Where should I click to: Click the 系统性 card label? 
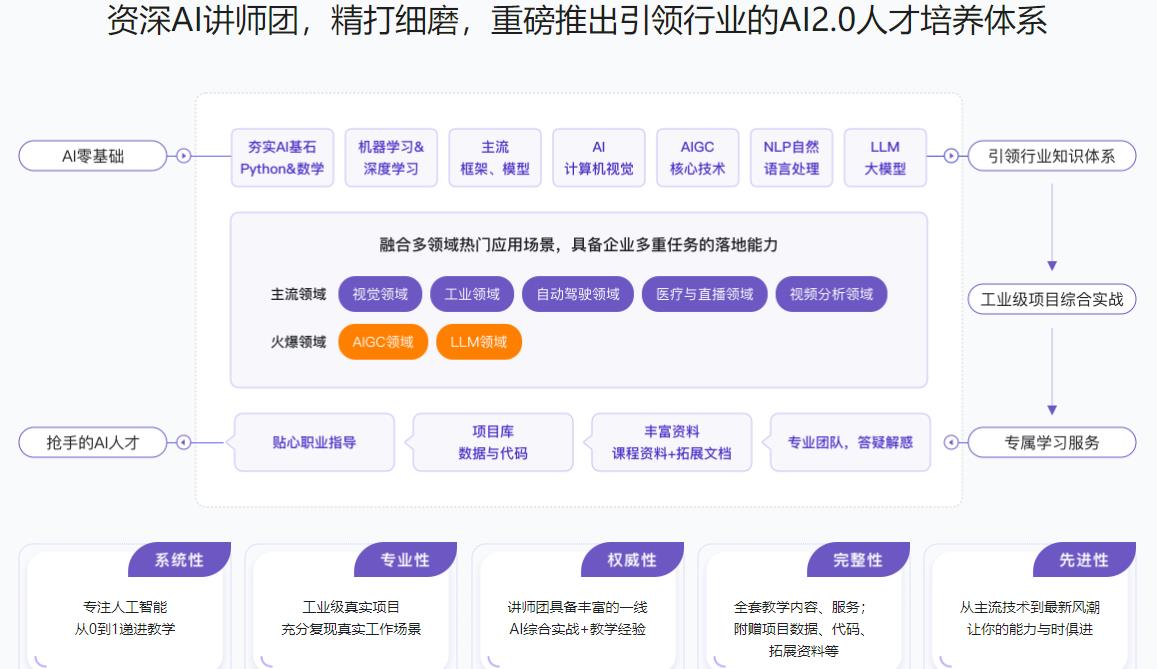(x=179, y=560)
